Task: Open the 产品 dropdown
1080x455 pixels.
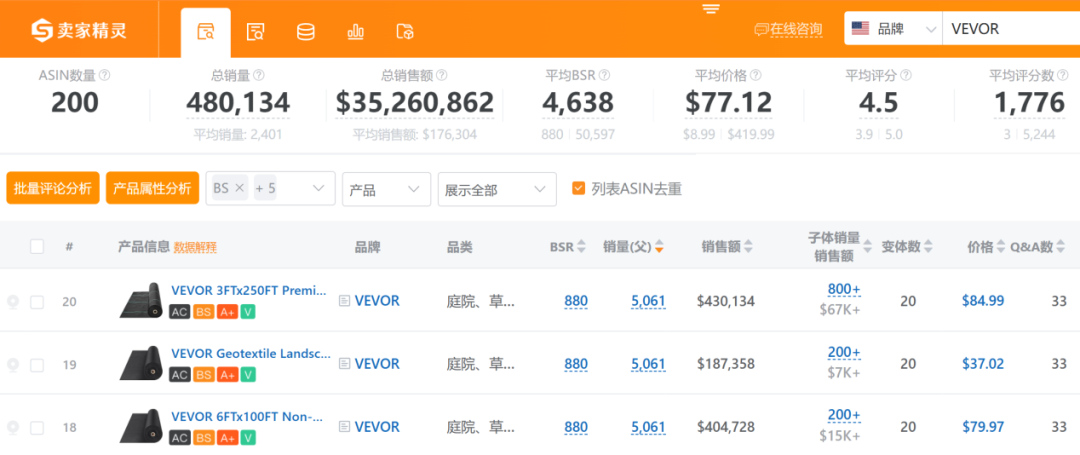Action: click(386, 189)
